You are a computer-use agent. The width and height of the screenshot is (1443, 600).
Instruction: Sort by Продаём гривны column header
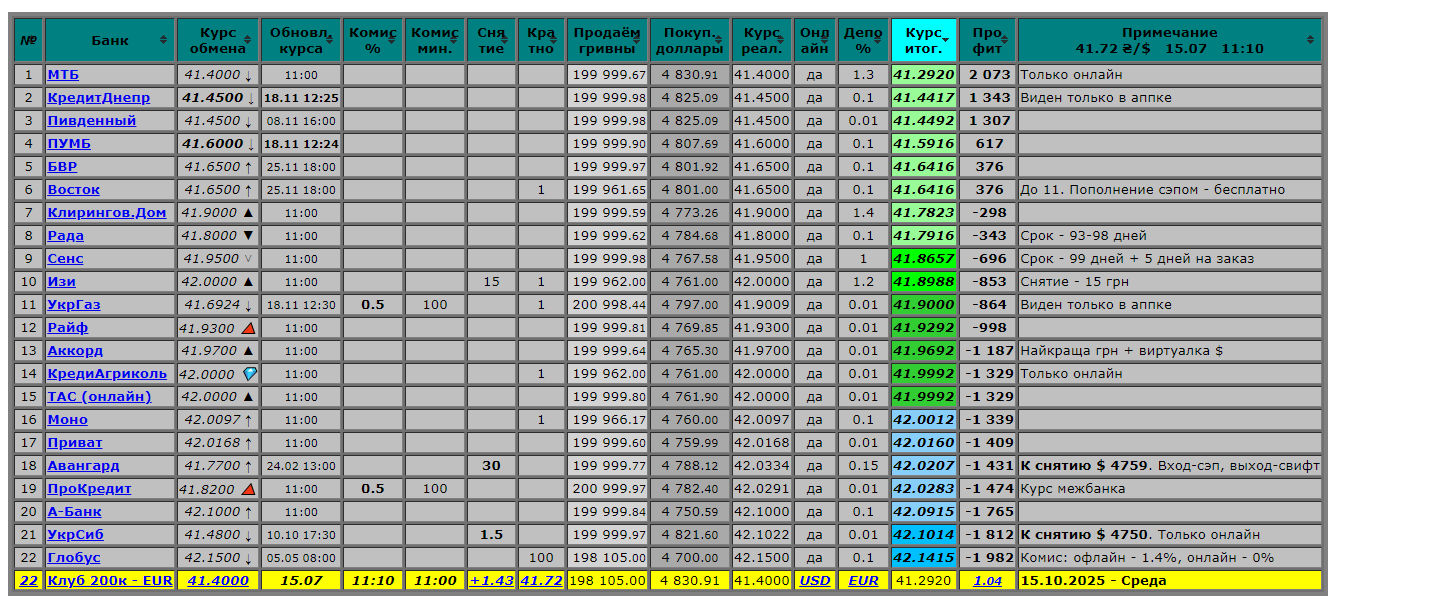tap(607, 40)
